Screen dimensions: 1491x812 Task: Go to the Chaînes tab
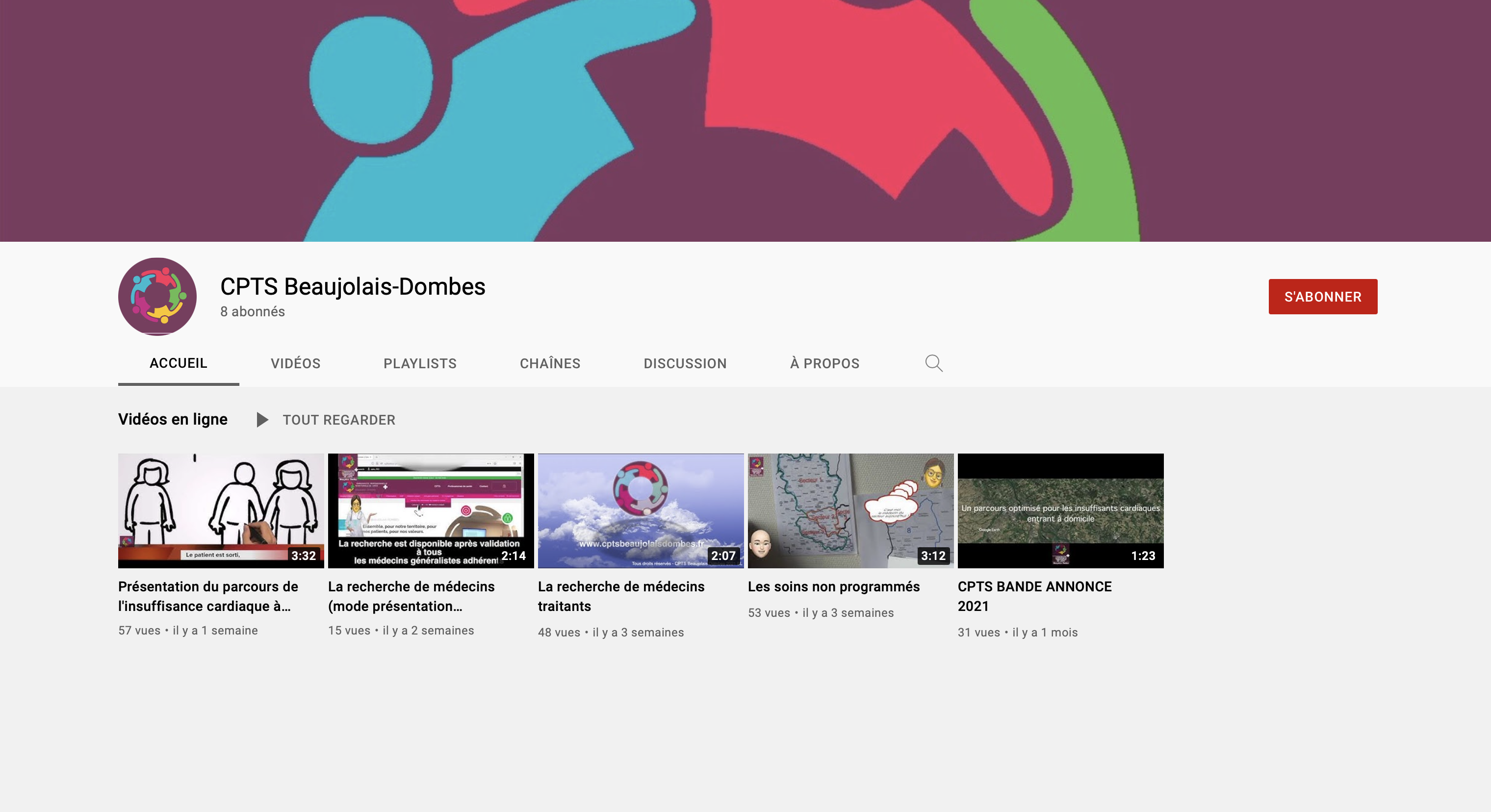(550, 363)
